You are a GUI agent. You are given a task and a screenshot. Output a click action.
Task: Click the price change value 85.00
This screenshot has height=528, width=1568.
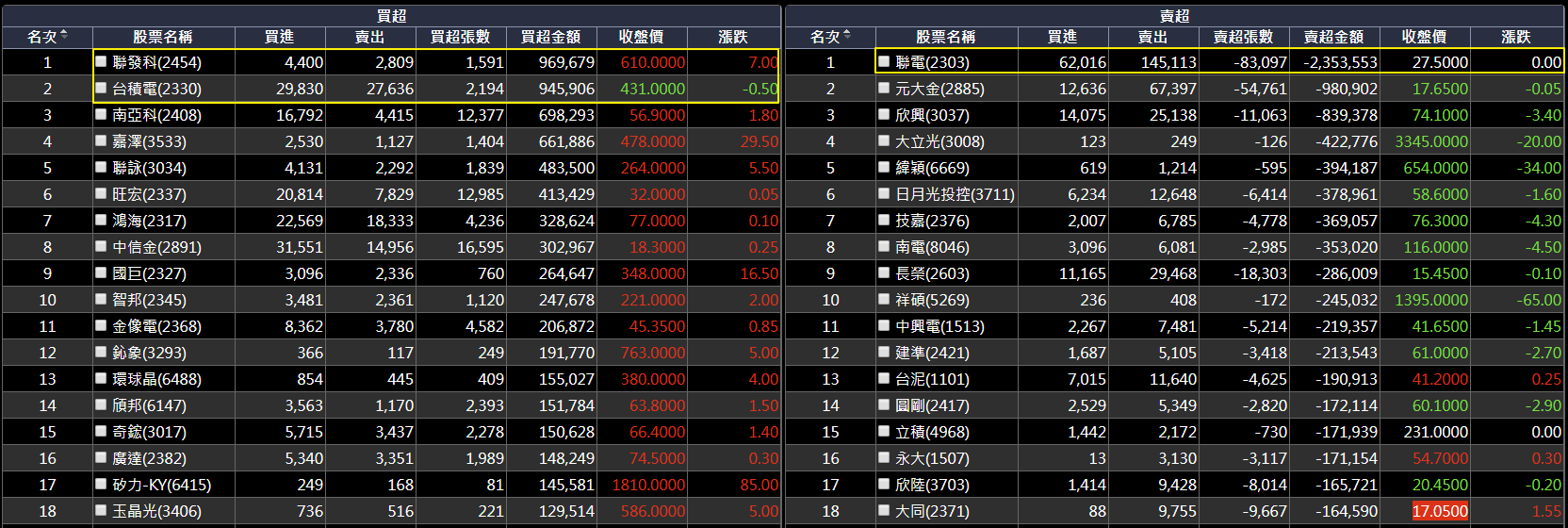click(759, 485)
